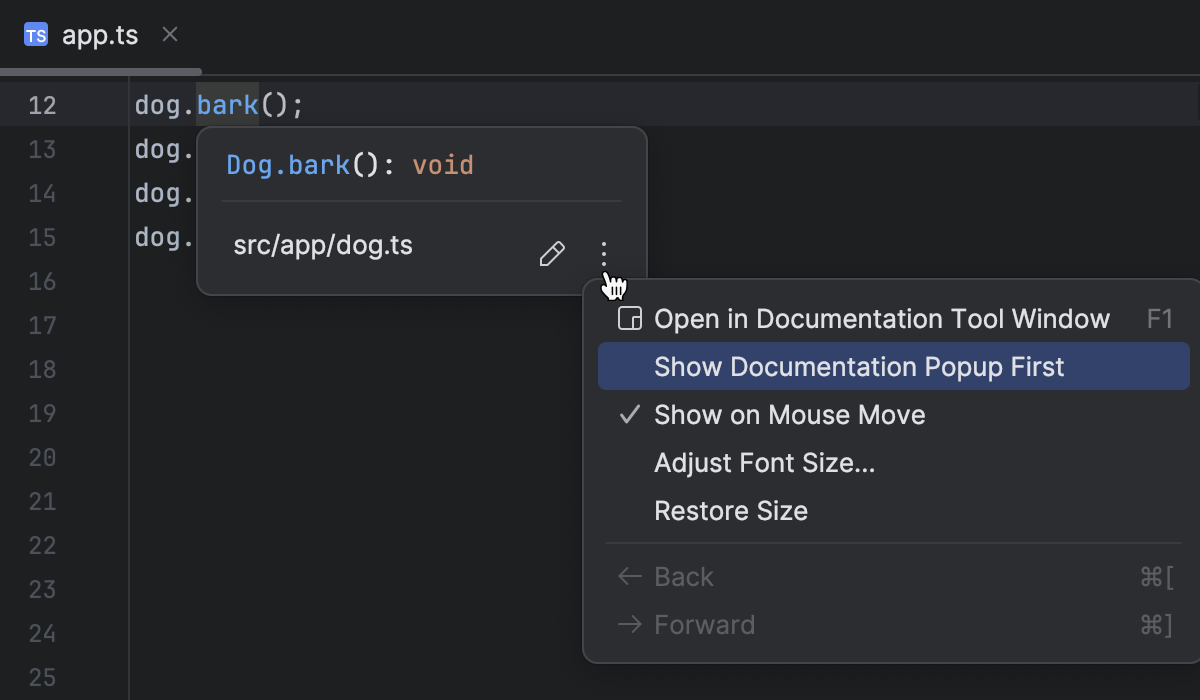The image size is (1200, 700).
Task: Click the Forward arrow icon in the menu
Action: pos(628,624)
